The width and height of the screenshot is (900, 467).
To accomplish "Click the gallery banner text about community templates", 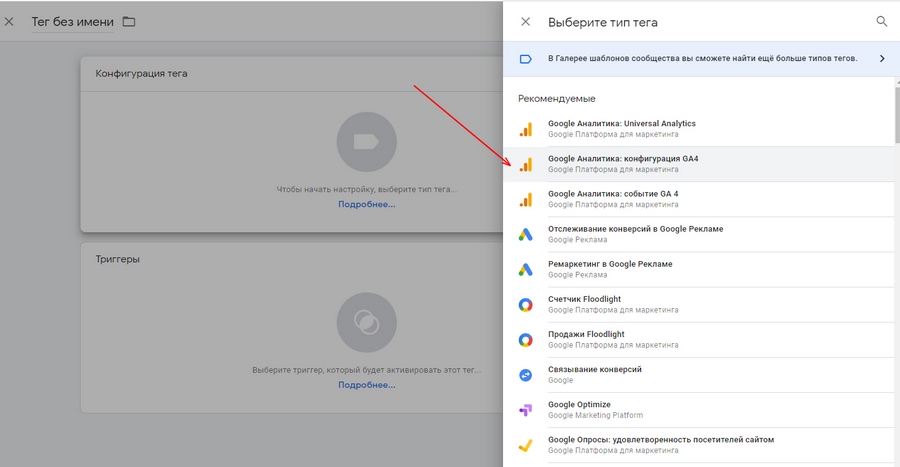I will coord(703,59).
